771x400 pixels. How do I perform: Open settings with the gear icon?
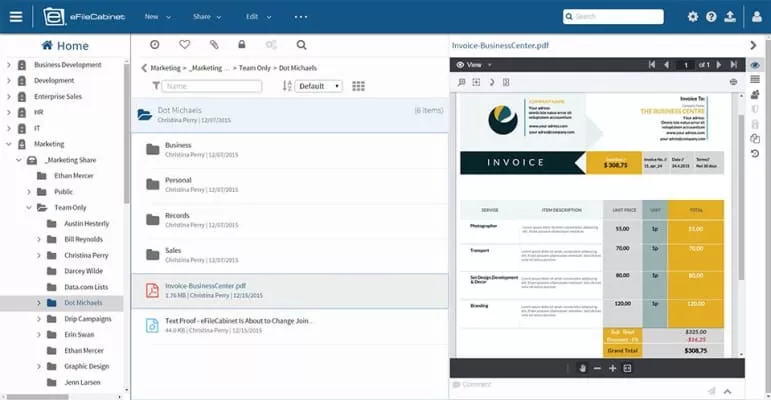[x=693, y=16]
